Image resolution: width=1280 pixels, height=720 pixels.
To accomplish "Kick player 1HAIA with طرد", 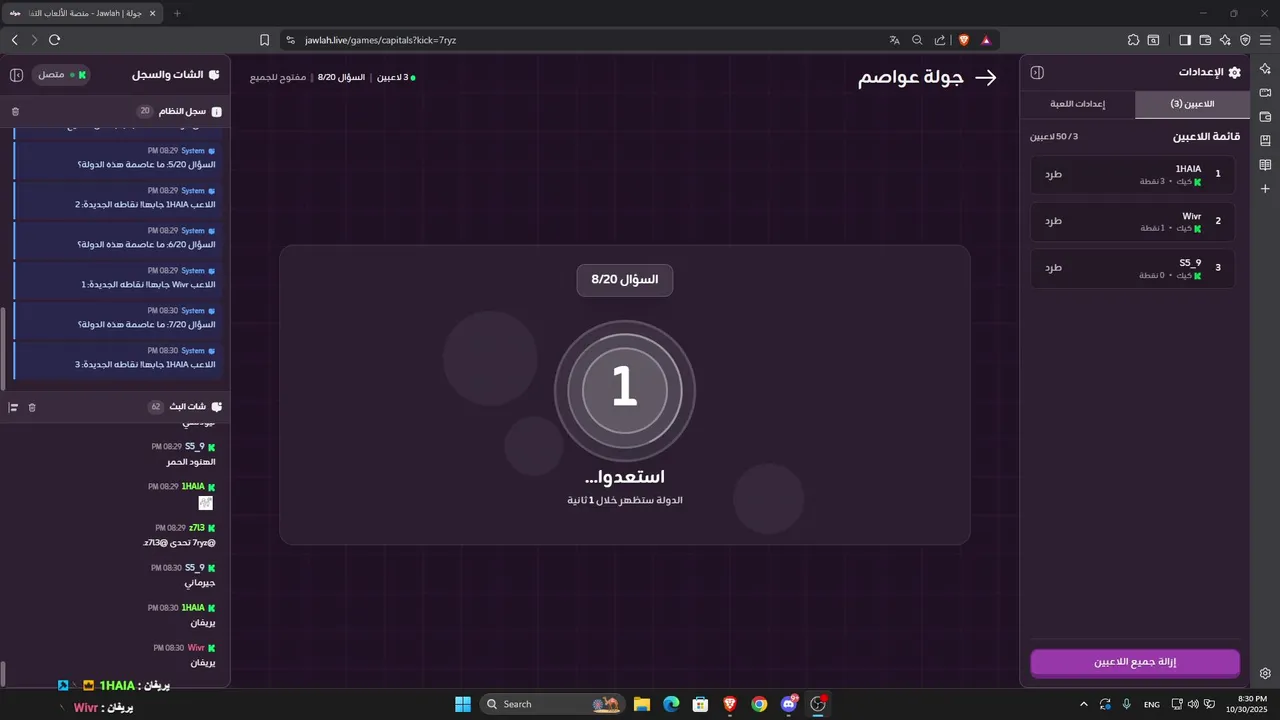I will click(x=1053, y=174).
